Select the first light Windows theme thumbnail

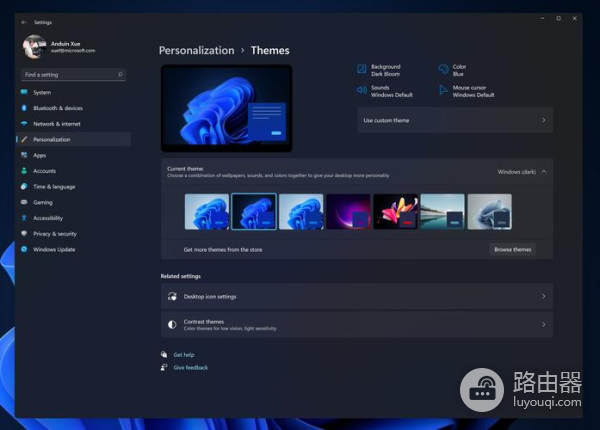206,212
